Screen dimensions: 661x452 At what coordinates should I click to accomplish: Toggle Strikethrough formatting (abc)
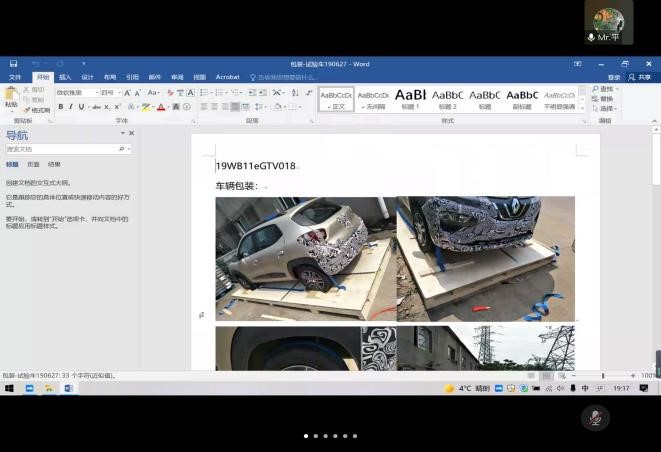point(97,107)
